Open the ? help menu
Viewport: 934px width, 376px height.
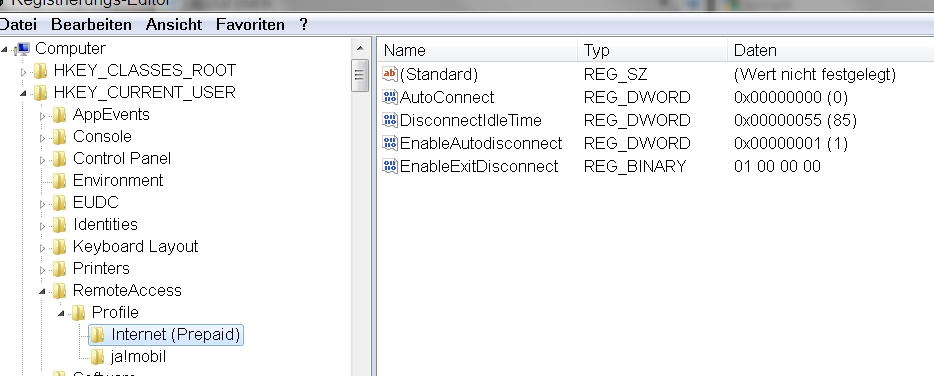click(304, 25)
